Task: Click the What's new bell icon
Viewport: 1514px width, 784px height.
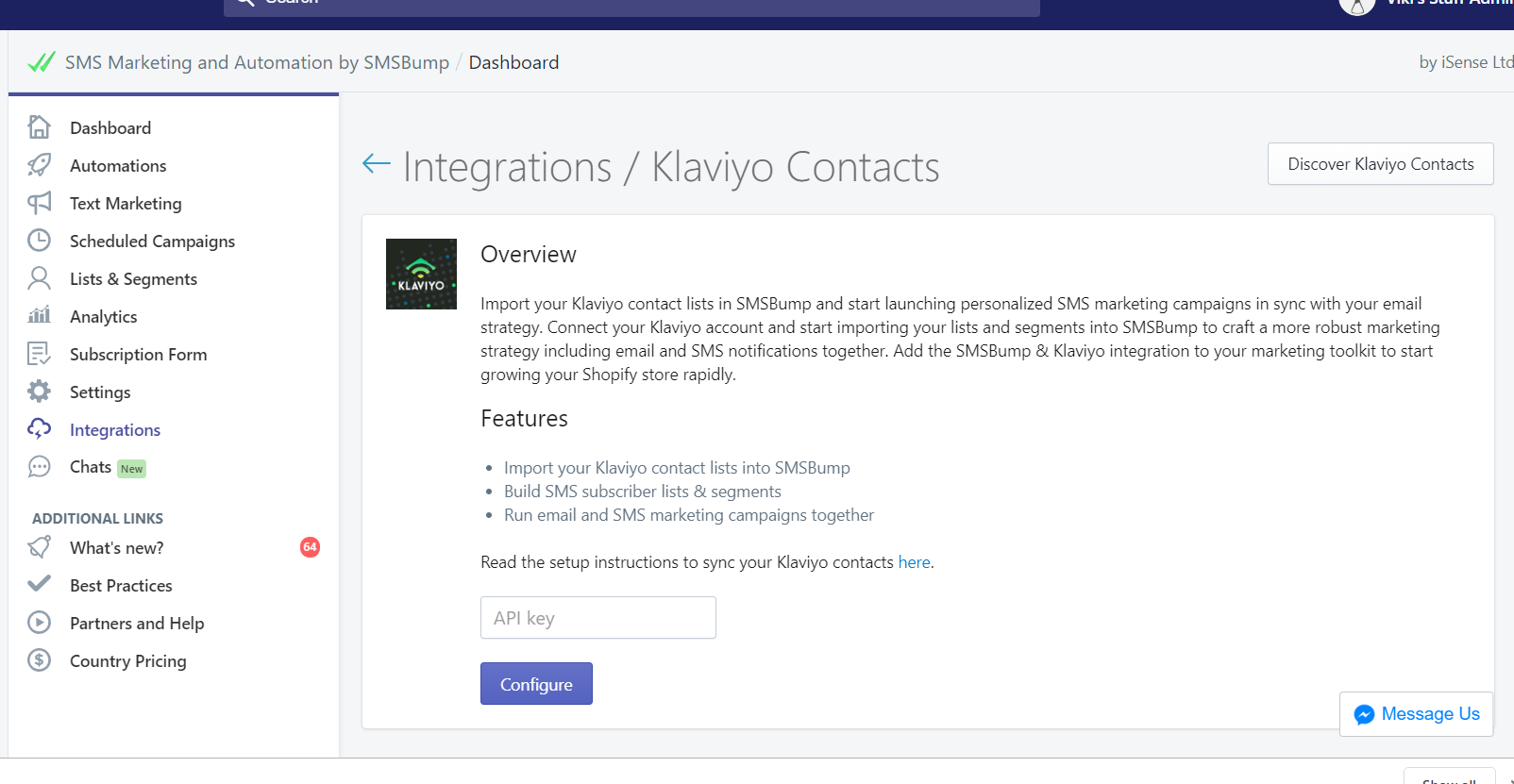Action: [39, 547]
